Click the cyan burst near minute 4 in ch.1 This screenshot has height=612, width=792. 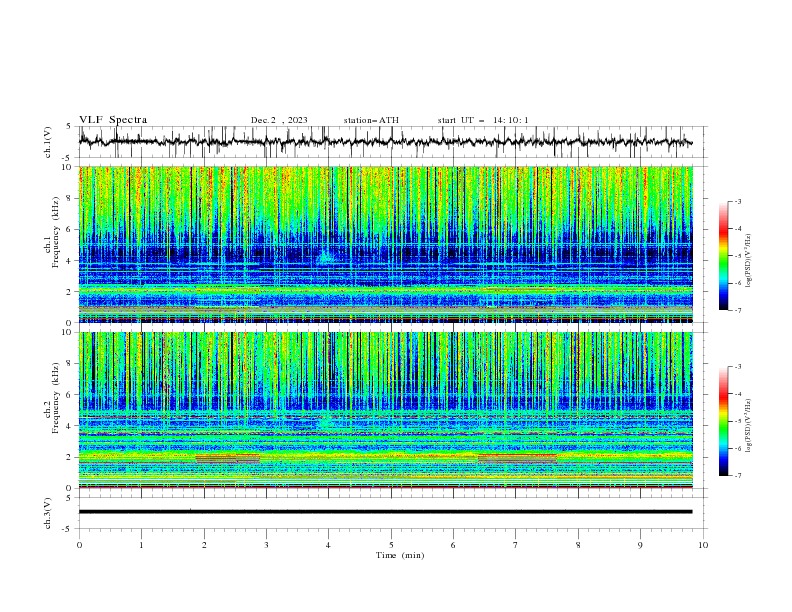tap(326, 257)
